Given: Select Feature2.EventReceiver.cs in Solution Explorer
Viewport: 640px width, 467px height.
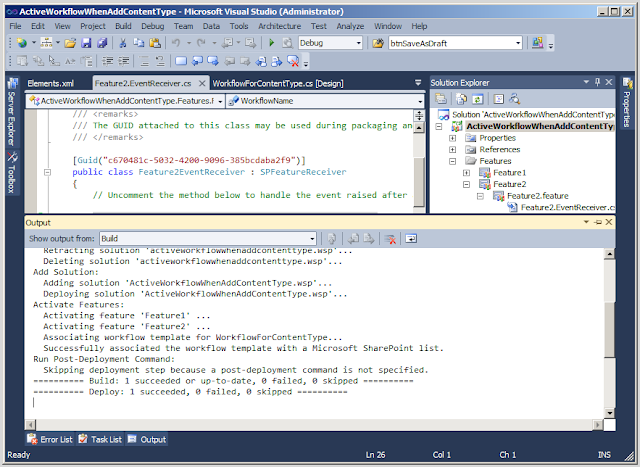Looking at the screenshot, I should 567,207.
